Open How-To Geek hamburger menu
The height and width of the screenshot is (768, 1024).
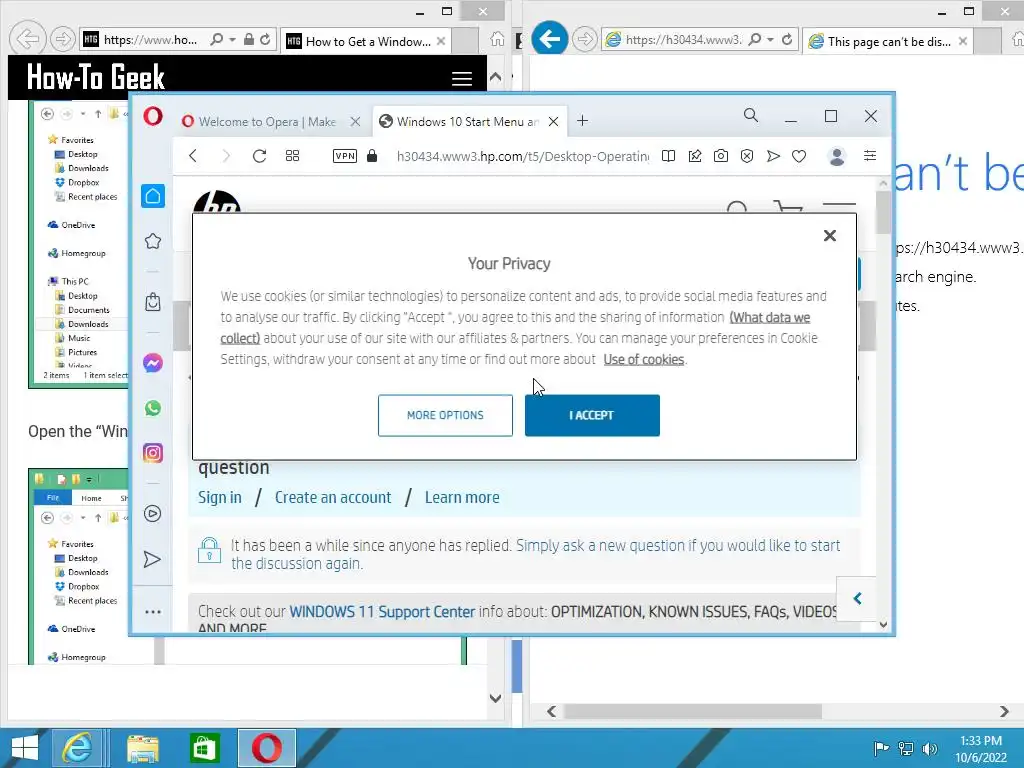[462, 79]
